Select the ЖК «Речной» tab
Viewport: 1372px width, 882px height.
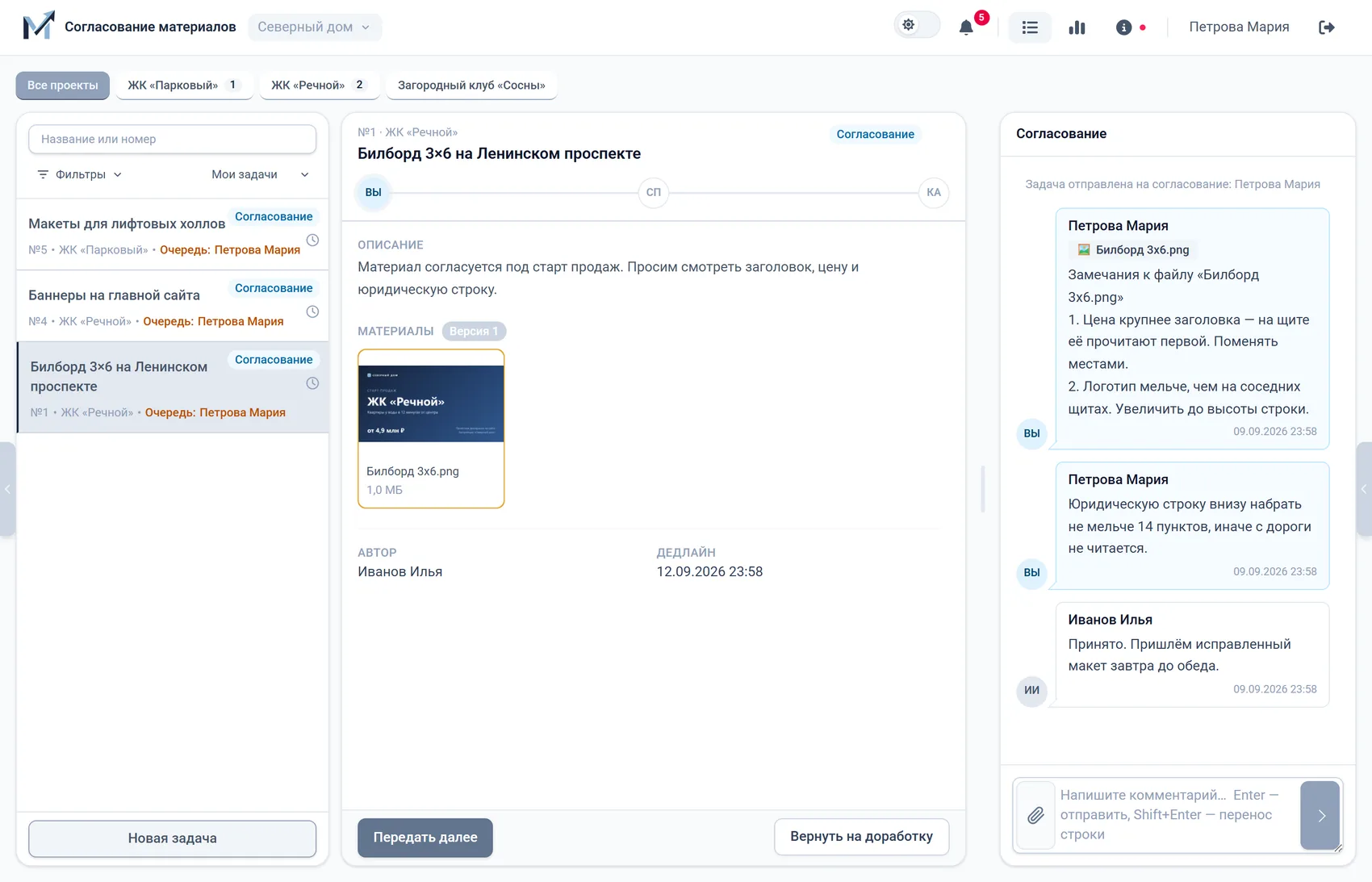click(x=319, y=85)
